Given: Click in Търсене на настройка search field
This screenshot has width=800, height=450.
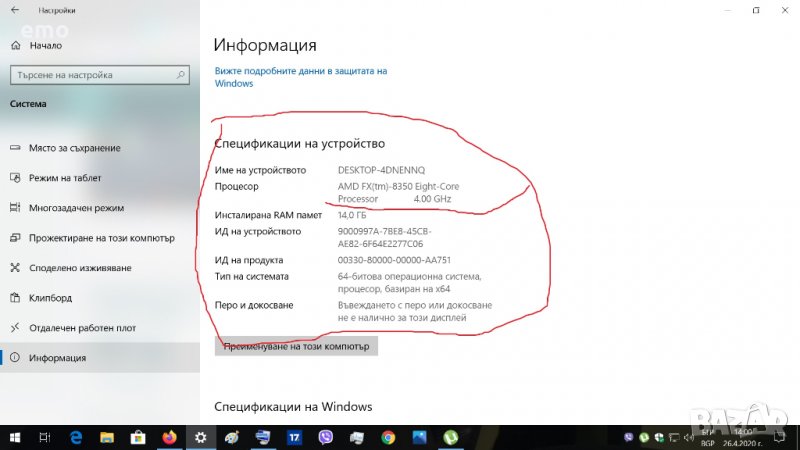Looking at the screenshot, I should click(90, 75).
